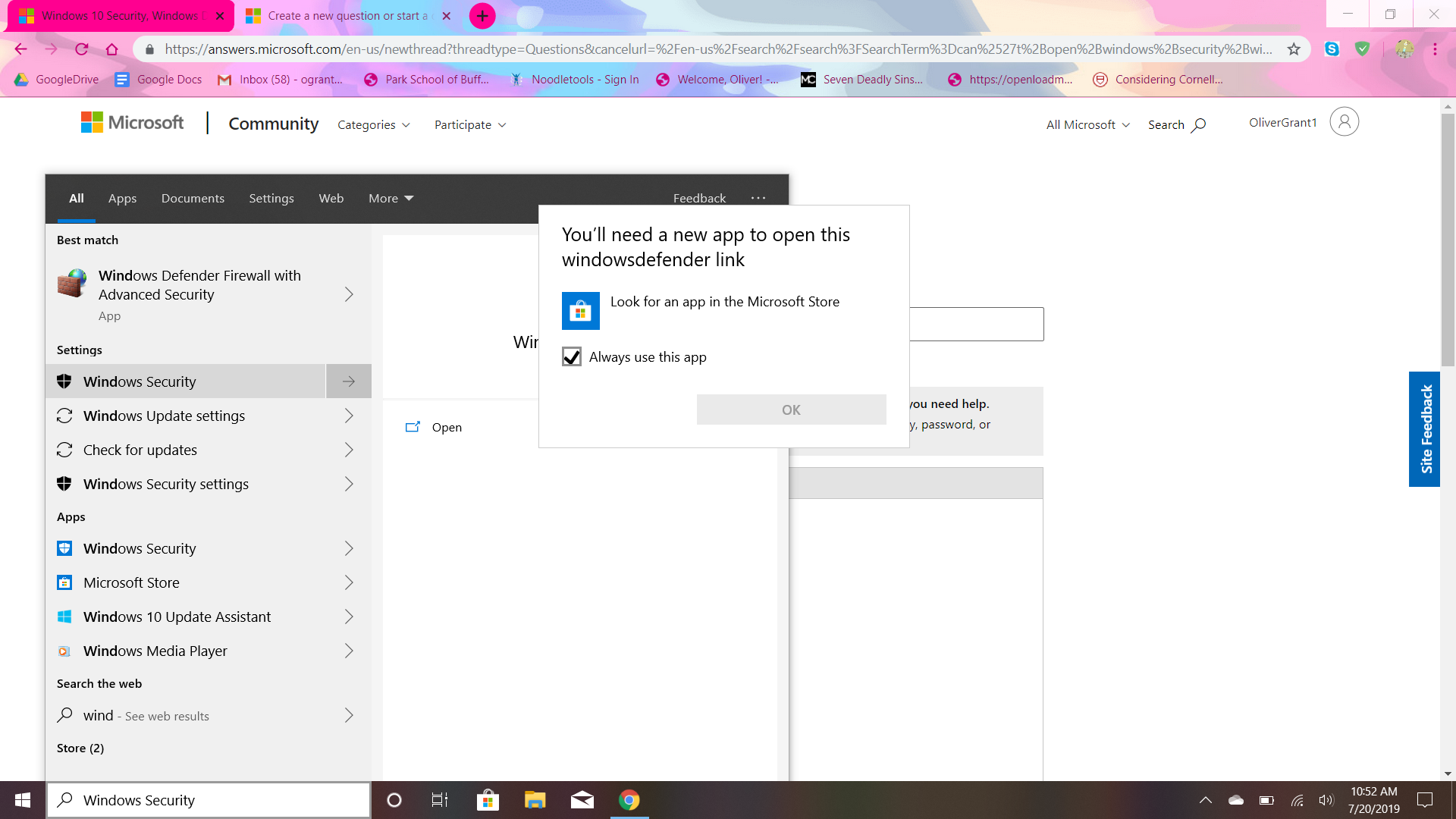Screen dimensions: 1456x819
Task: Open Wi-Fi network tray icon
Action: 1298,800
